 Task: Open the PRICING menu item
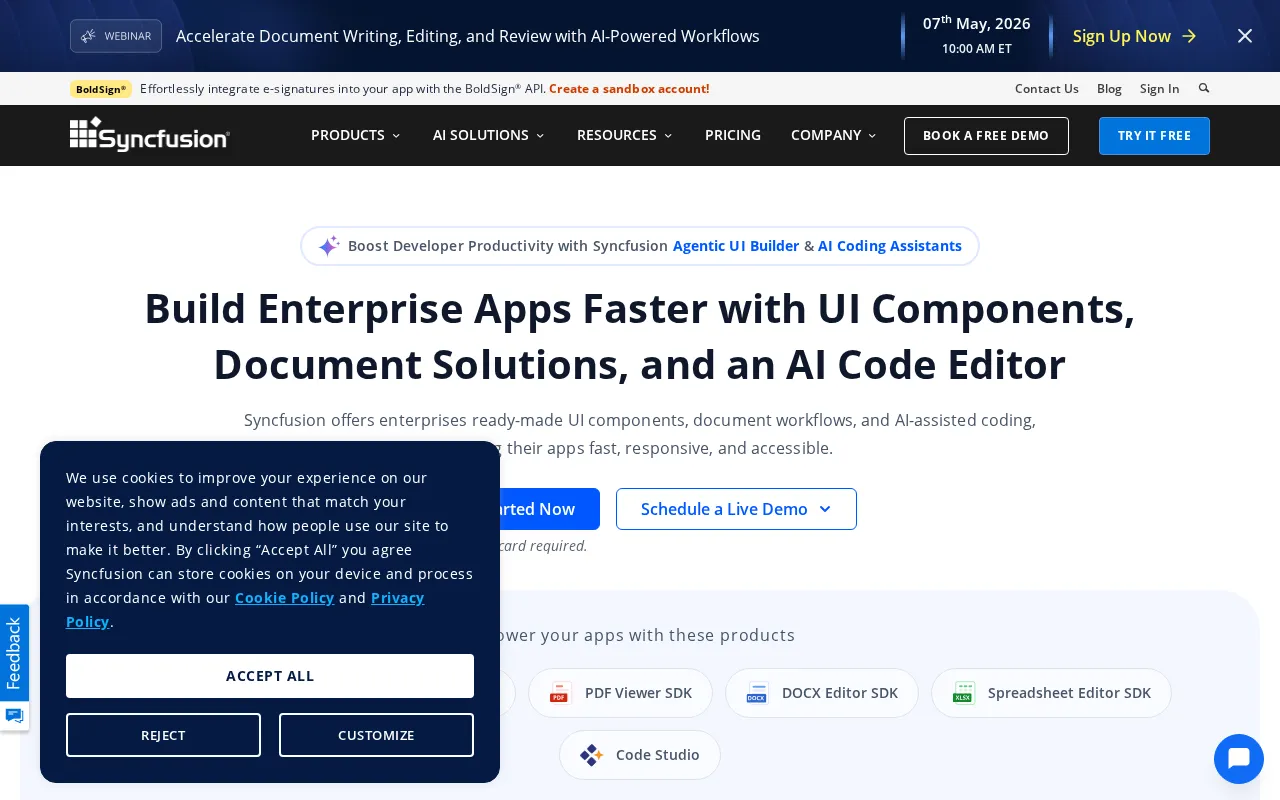[733, 135]
